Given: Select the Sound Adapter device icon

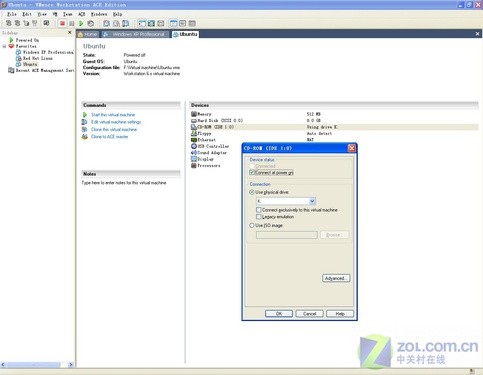Looking at the screenshot, I should coord(194,153).
